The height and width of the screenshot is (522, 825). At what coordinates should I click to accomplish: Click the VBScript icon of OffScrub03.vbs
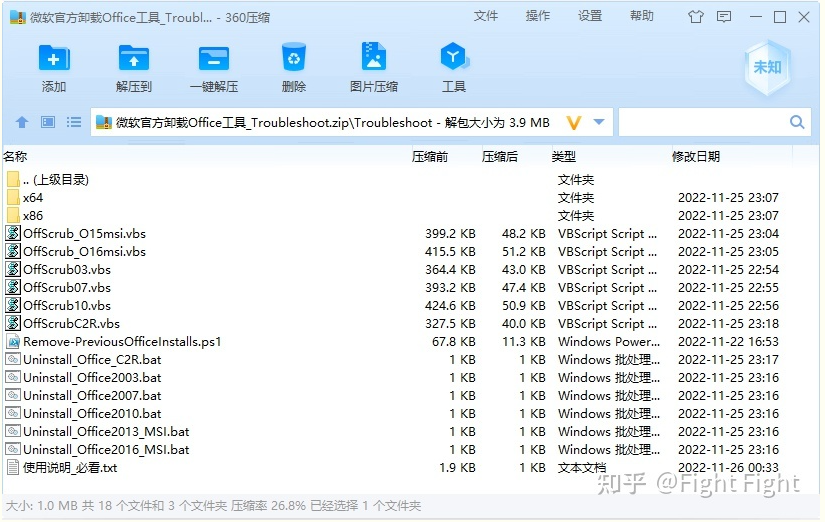13,269
